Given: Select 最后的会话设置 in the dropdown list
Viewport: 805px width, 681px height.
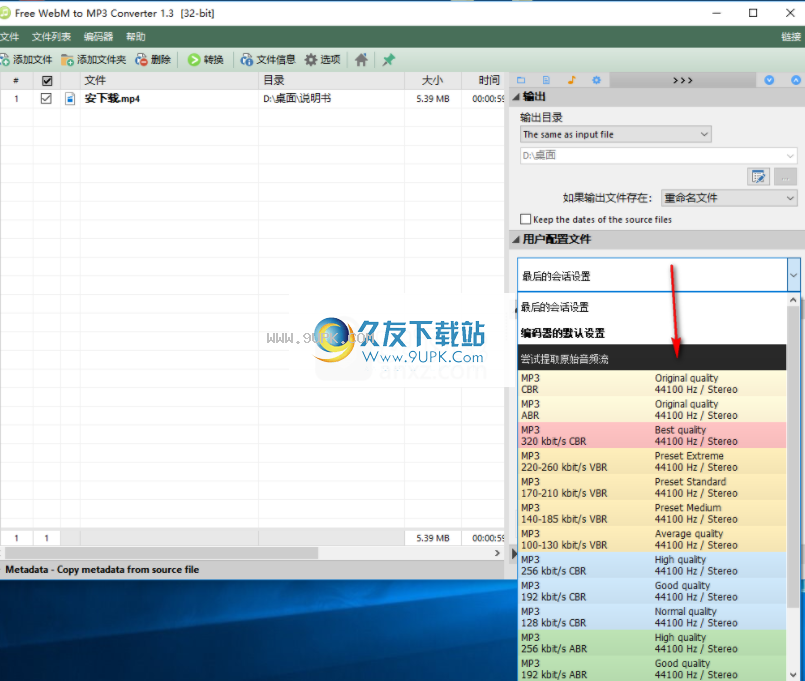Looking at the screenshot, I should (652, 307).
